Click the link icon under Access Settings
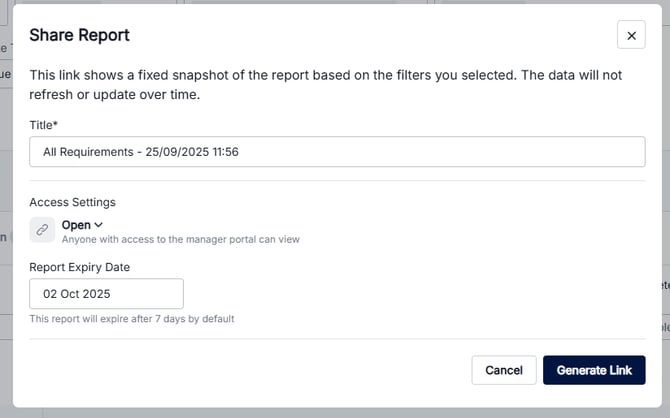The height and width of the screenshot is (418, 670). click(42, 230)
